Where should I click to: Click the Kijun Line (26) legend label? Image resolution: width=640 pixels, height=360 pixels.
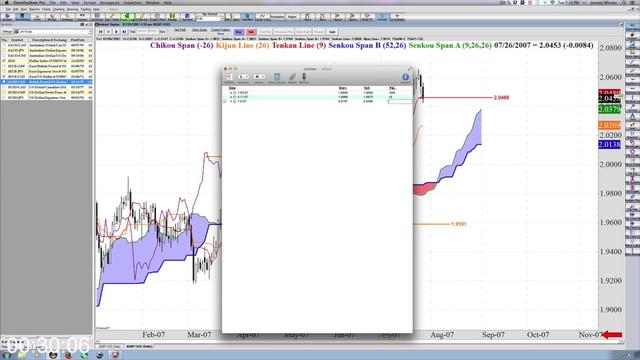[x=242, y=45]
